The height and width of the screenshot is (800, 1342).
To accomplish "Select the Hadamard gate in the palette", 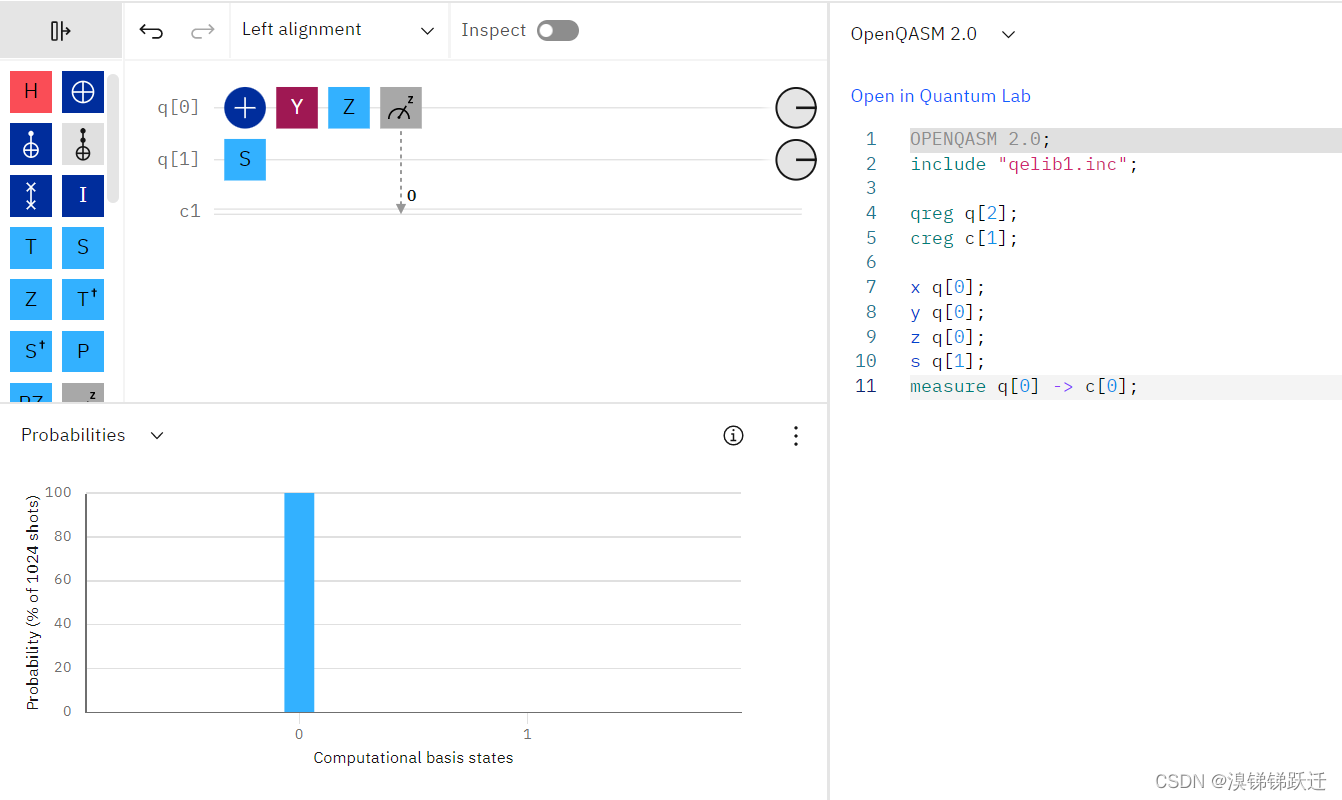I will point(30,91).
